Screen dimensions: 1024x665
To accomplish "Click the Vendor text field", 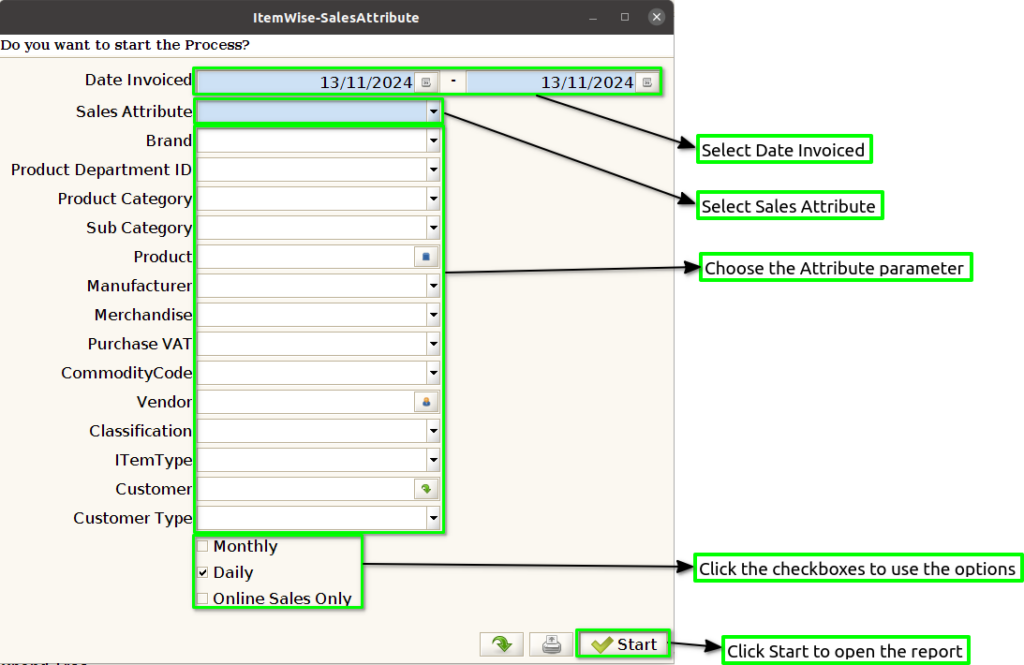I will [x=306, y=402].
